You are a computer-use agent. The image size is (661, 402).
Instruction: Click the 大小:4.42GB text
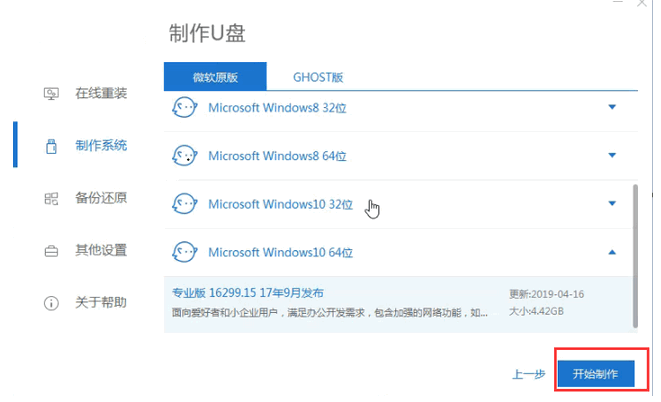point(536,311)
